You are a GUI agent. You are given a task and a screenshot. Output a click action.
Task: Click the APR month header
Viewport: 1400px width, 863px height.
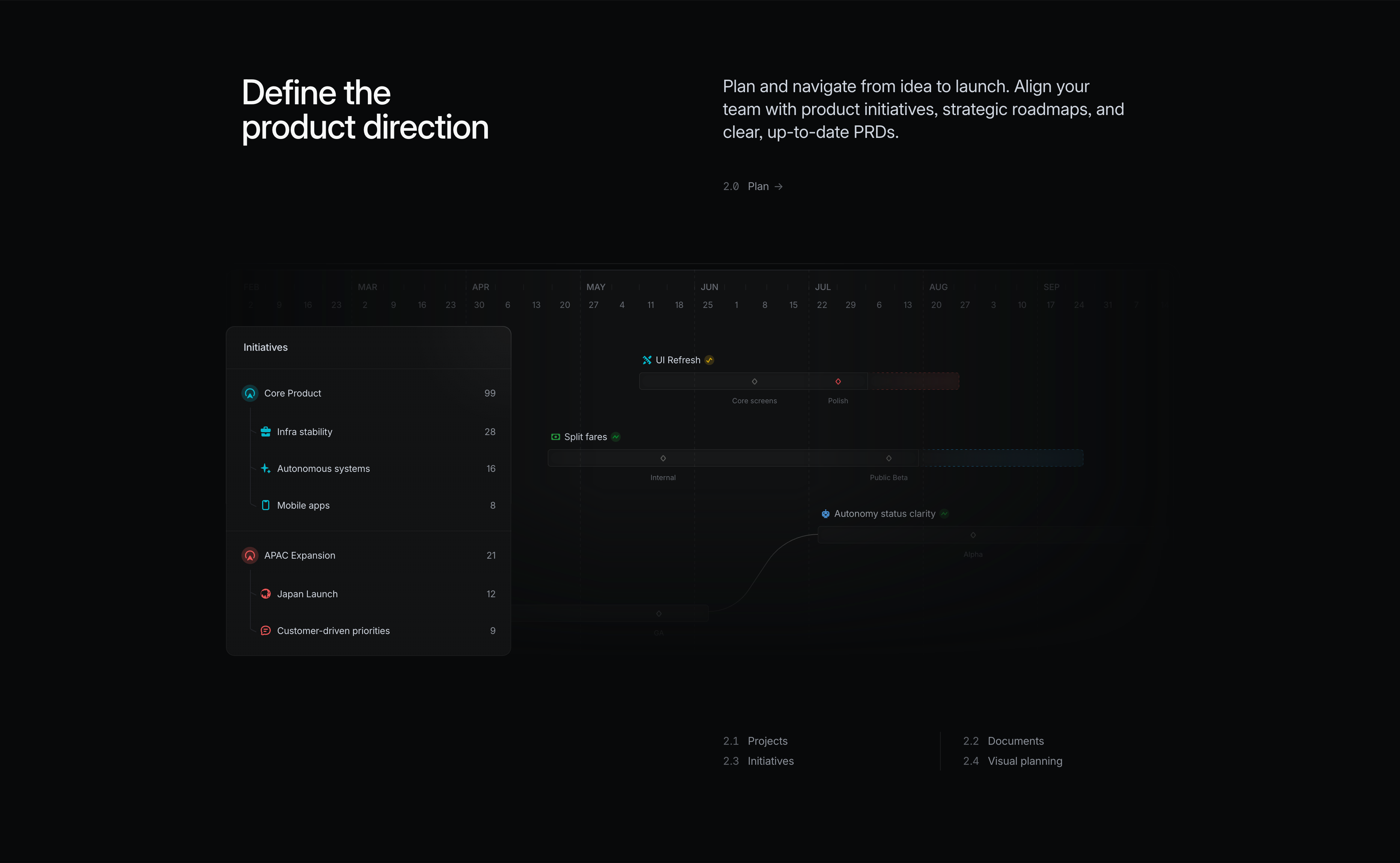tap(480, 287)
